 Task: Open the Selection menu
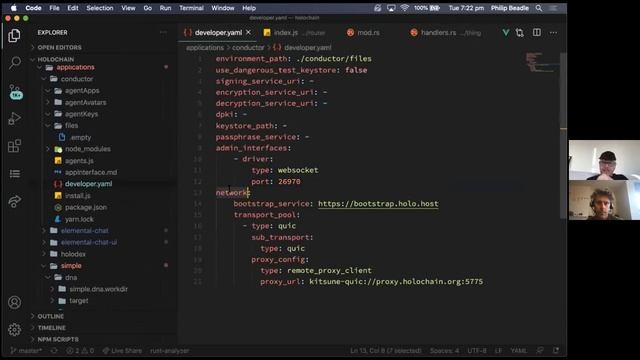100,8
